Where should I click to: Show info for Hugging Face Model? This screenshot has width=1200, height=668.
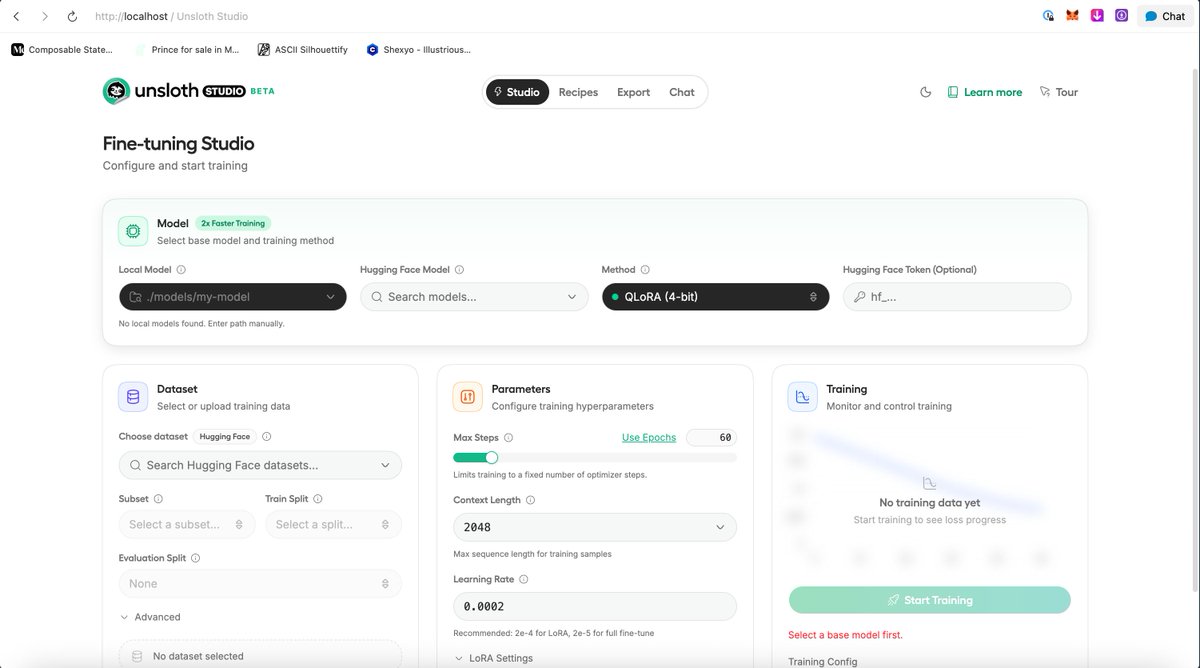click(x=459, y=269)
